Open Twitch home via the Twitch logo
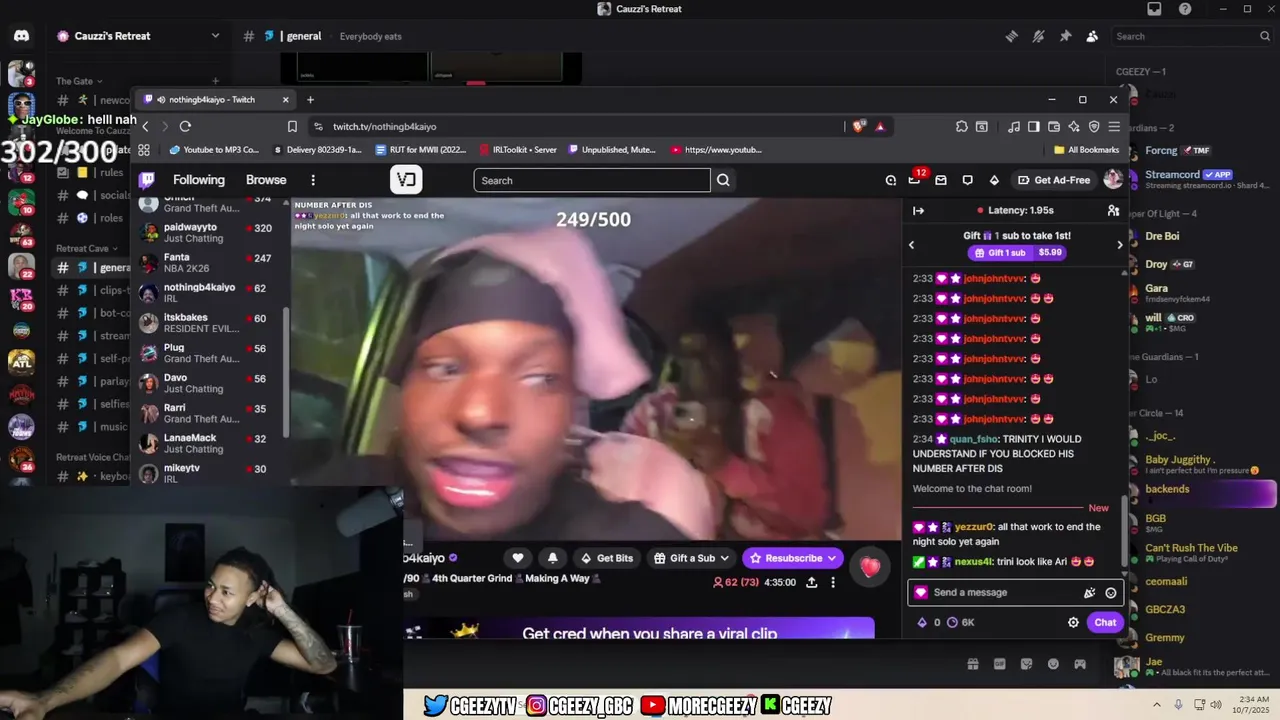This screenshot has height=720, width=1280. 146,180
